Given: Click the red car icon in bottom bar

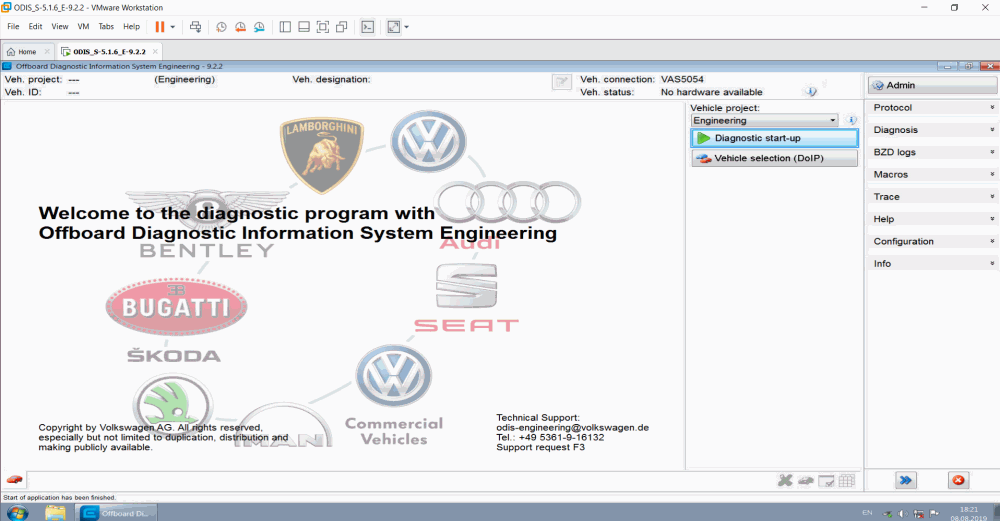Looking at the screenshot, I should (x=14, y=480).
